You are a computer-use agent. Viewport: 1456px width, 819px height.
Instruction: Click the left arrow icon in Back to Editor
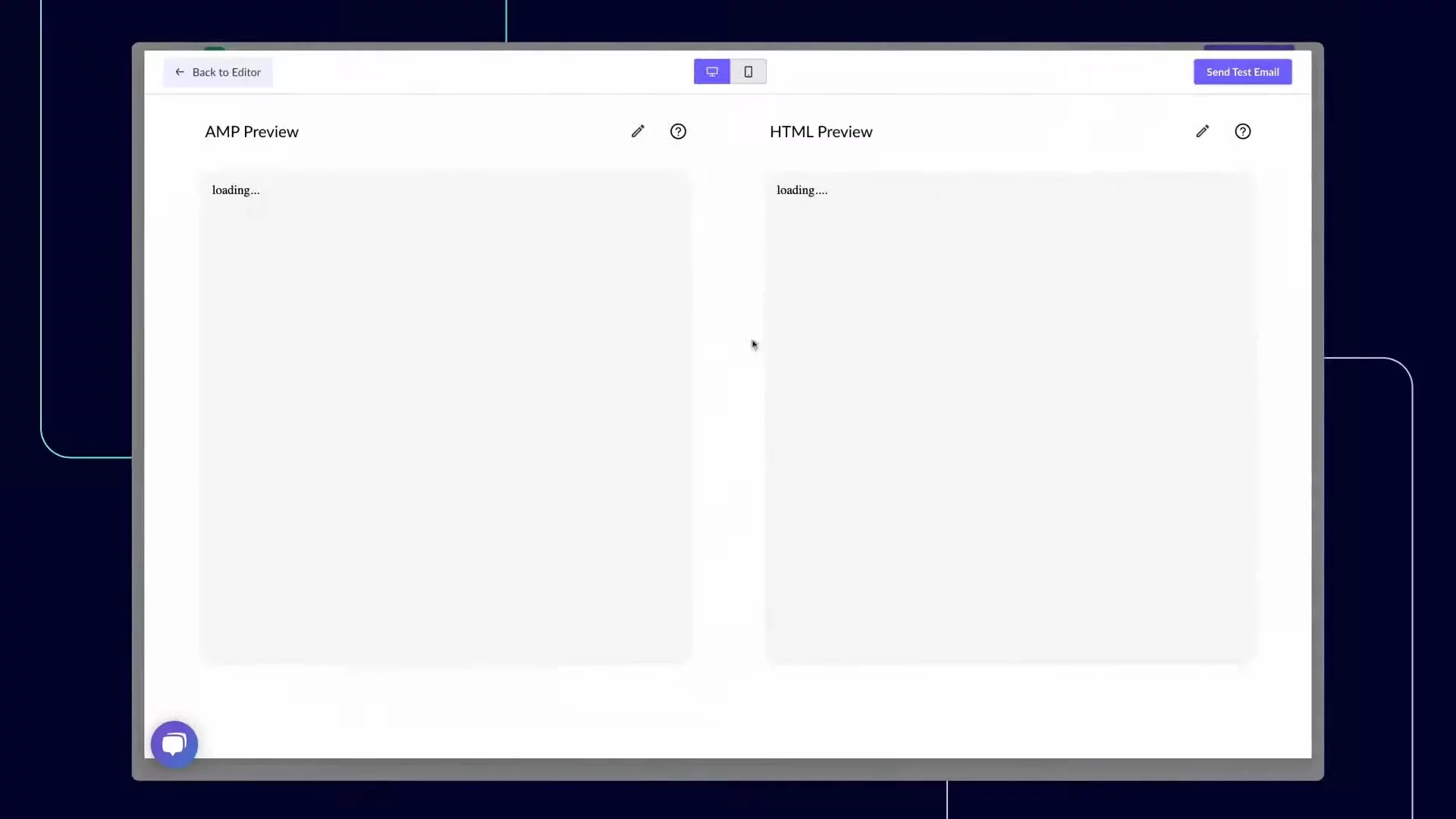(x=180, y=72)
